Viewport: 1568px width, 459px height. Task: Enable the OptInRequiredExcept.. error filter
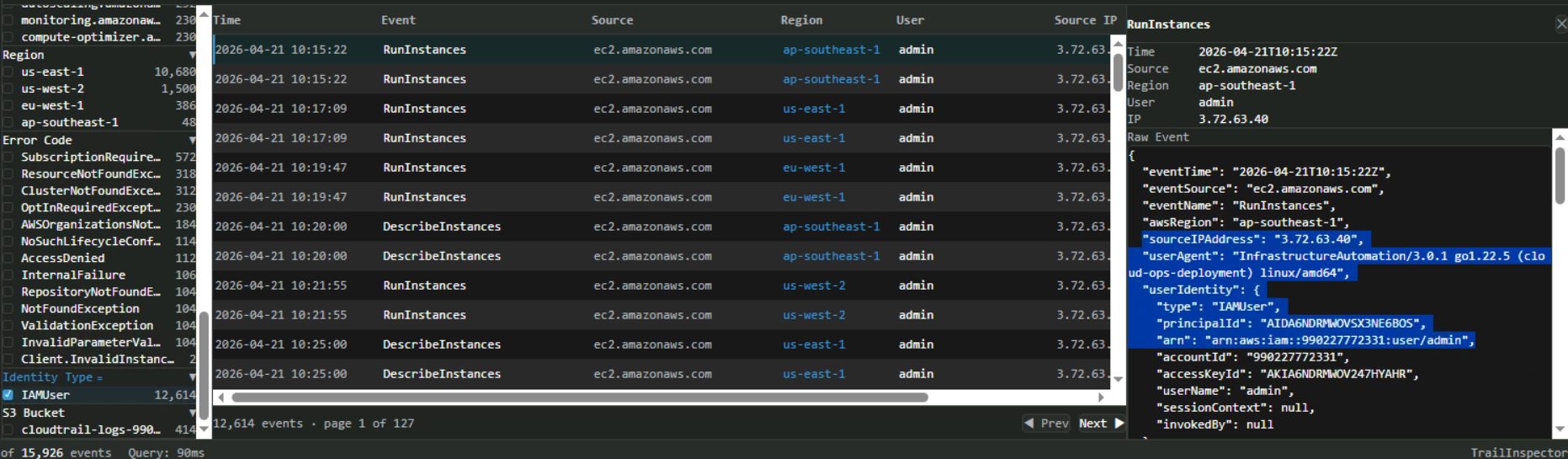point(8,208)
